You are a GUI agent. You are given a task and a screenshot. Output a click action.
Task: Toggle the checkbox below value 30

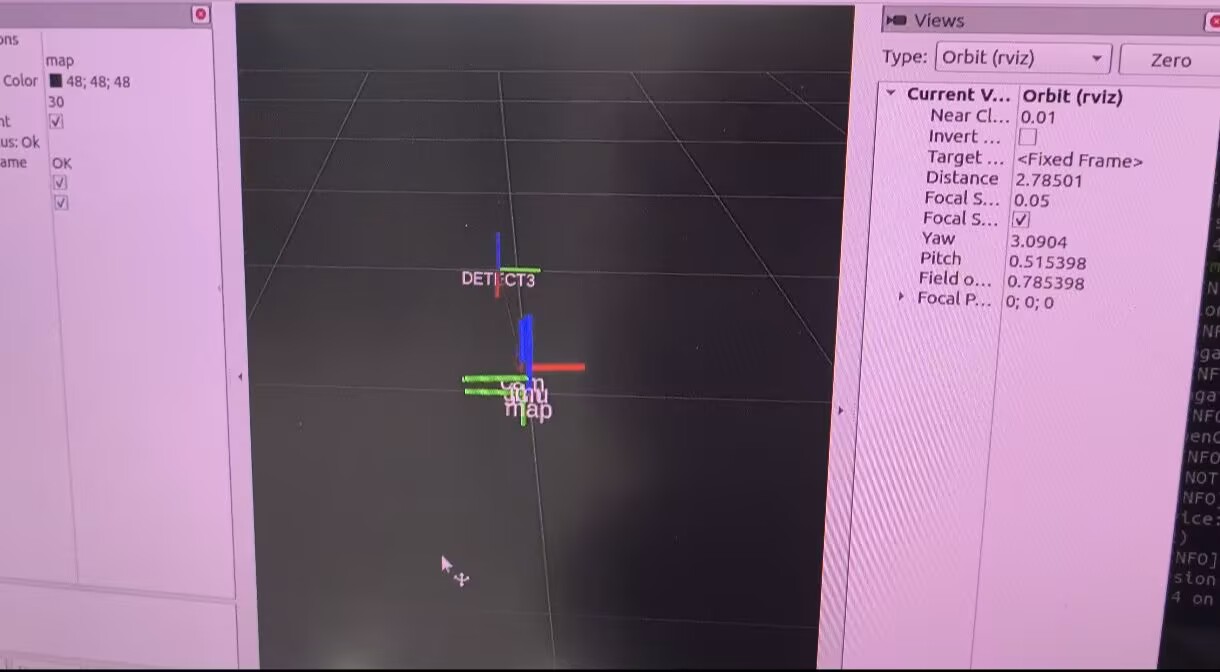[56, 121]
